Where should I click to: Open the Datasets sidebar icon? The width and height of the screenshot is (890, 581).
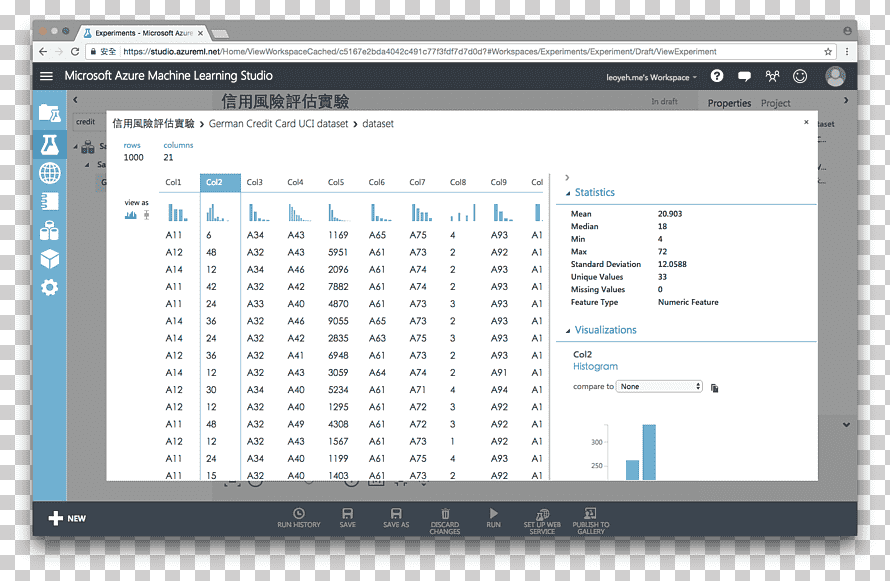(x=49, y=230)
